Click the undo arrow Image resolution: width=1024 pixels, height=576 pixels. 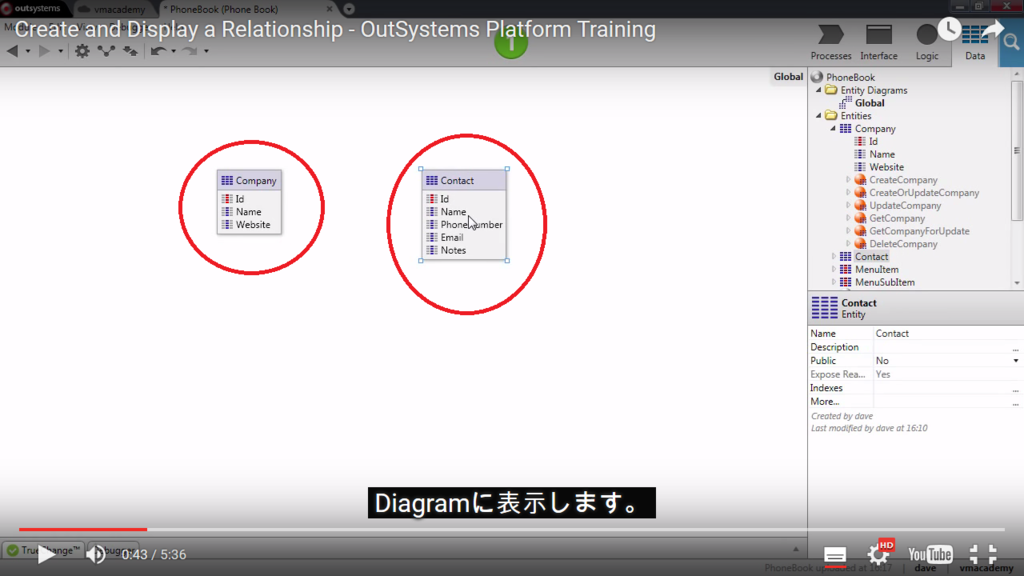pos(158,51)
